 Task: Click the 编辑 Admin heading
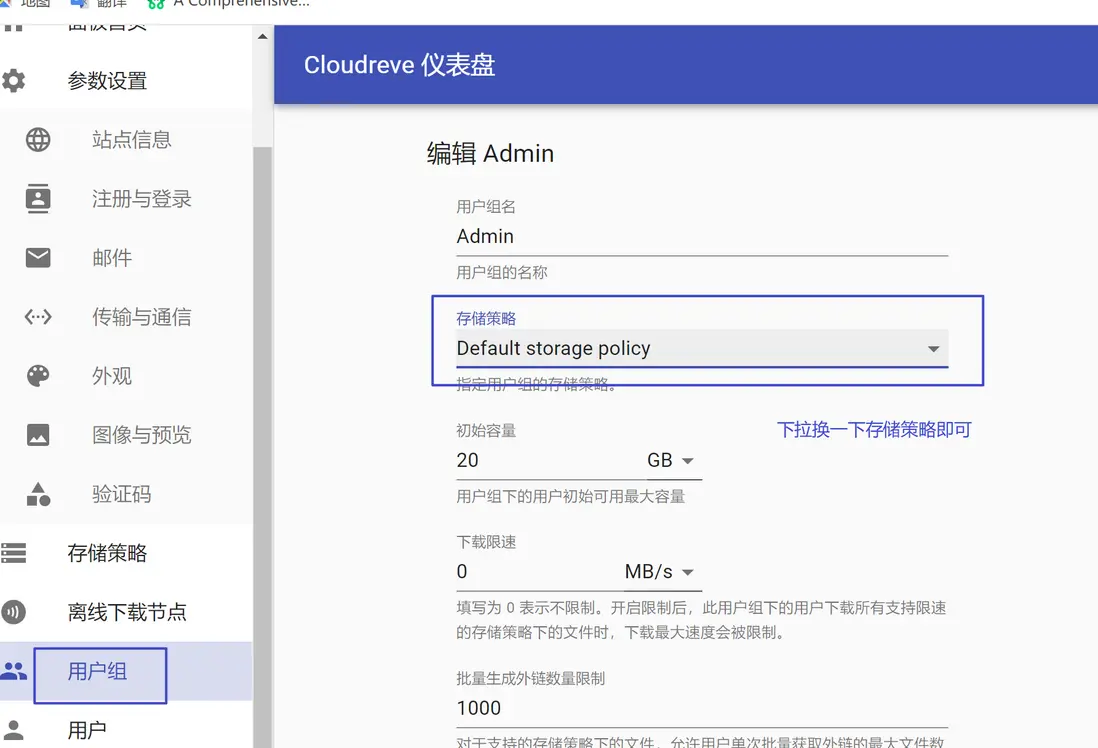click(x=490, y=153)
